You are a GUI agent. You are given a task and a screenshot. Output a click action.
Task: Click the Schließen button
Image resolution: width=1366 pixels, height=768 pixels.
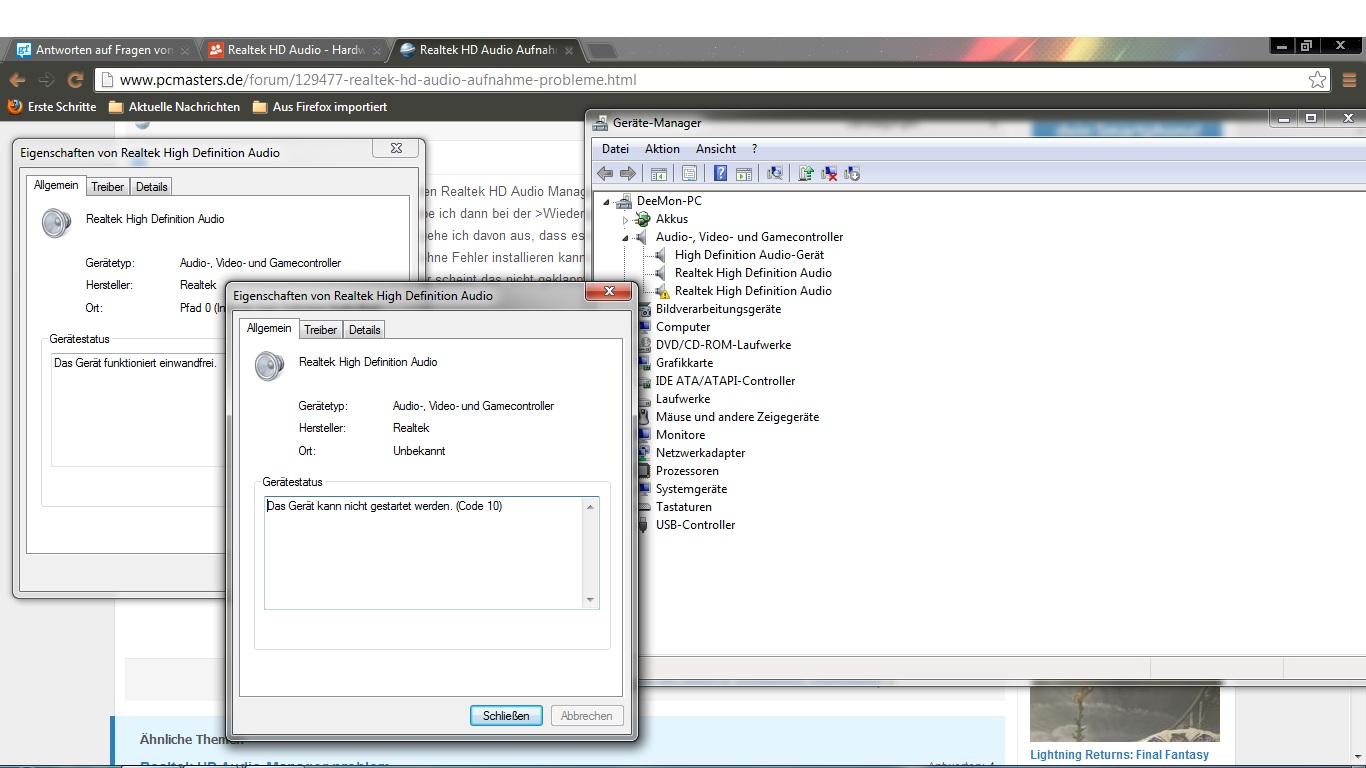click(x=506, y=716)
